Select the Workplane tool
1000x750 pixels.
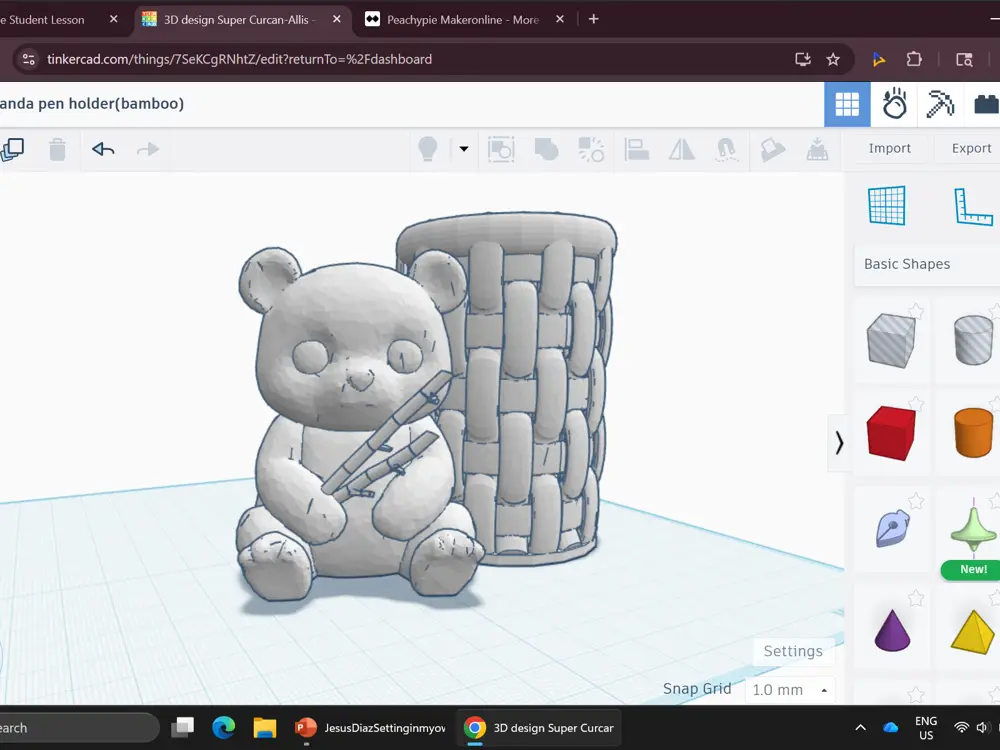pos(886,205)
